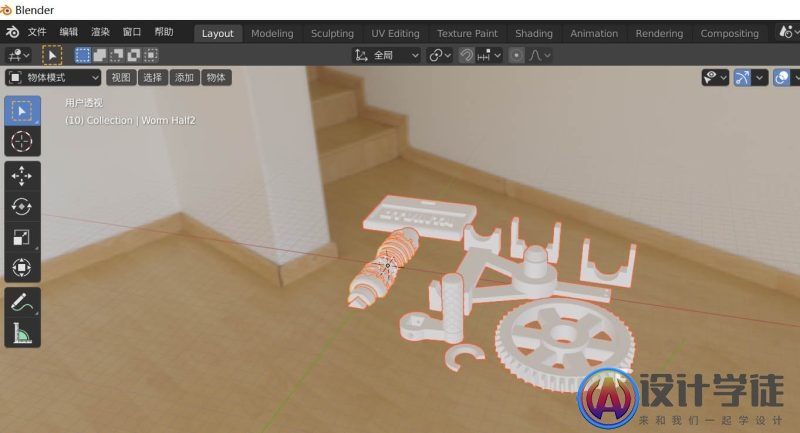Set selection mode to intersect
This screenshot has width=800, height=433.
[x=152, y=55]
